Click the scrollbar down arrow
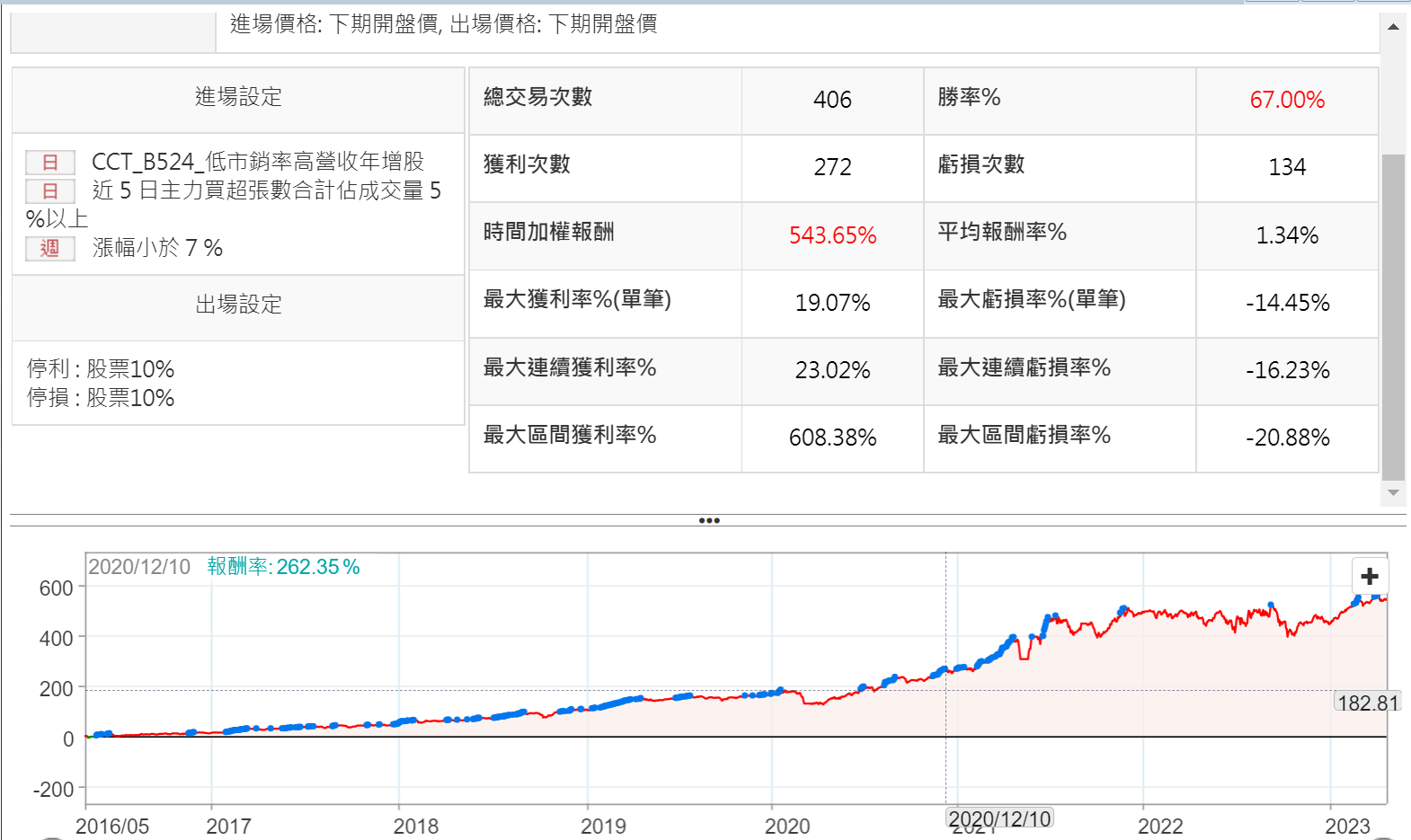The height and width of the screenshot is (840, 1411). tap(1393, 492)
